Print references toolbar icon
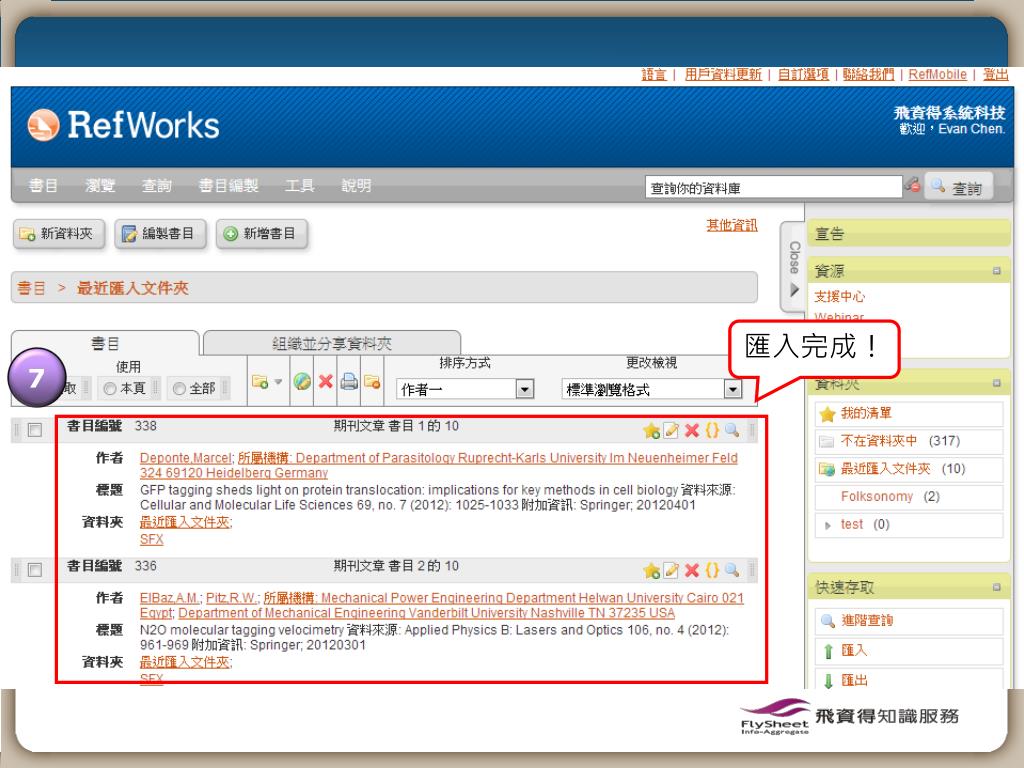Viewport: 1024px width, 768px height. [x=349, y=381]
